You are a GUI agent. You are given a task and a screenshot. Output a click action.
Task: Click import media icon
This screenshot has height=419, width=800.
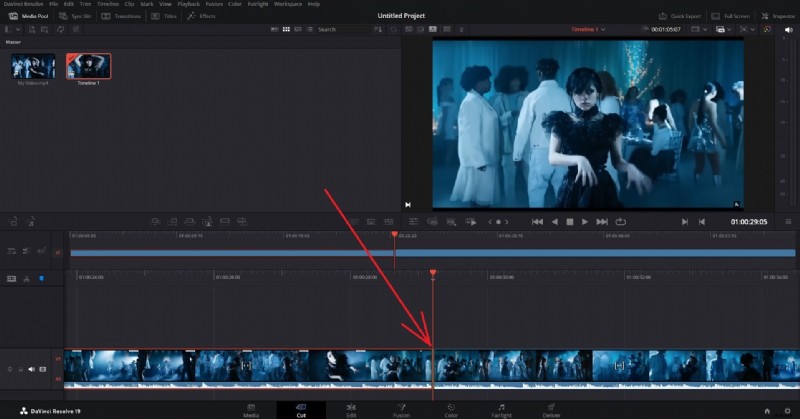[x=32, y=30]
